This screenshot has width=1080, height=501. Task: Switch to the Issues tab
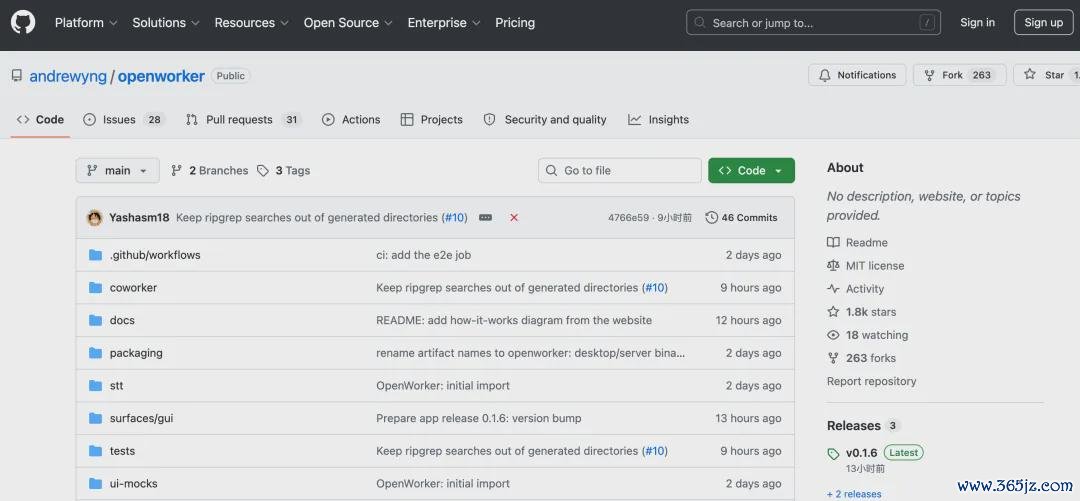click(123, 120)
